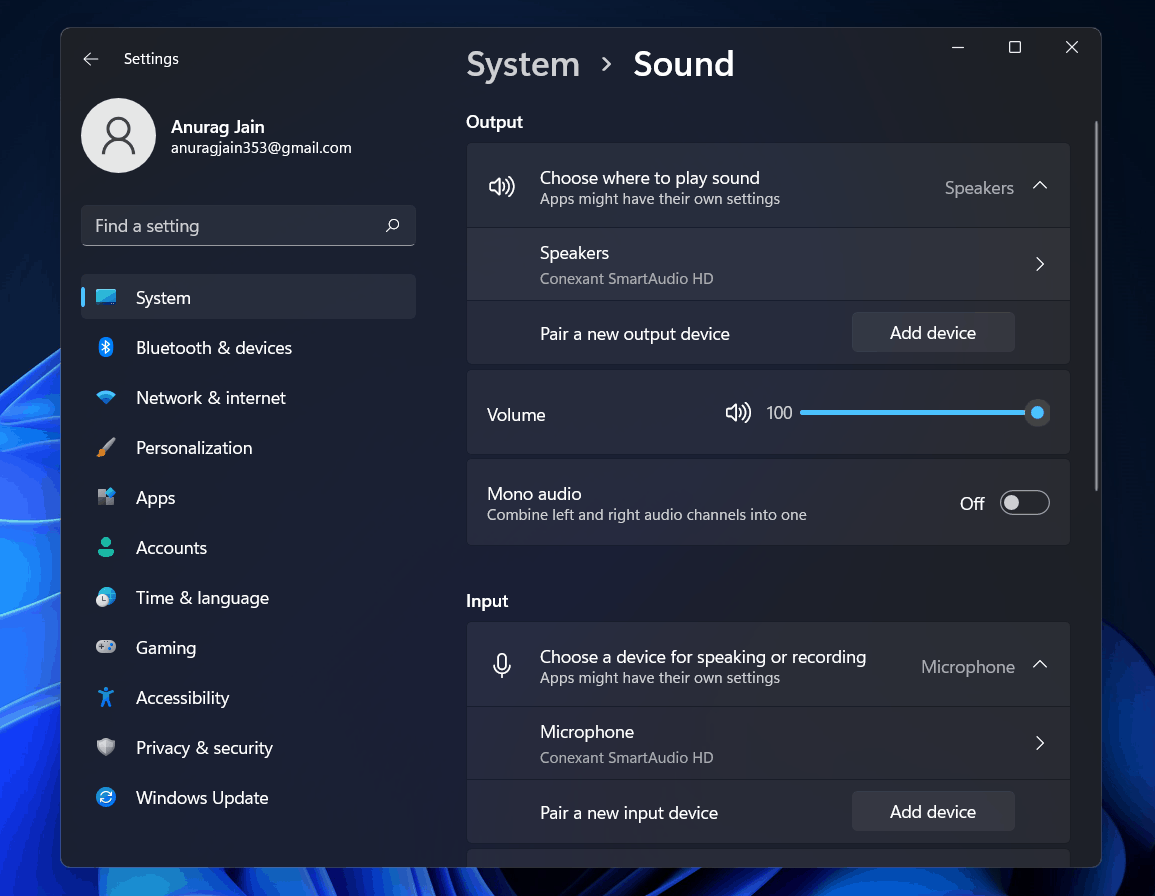
Task: Go to Windows Update
Action: click(248, 798)
